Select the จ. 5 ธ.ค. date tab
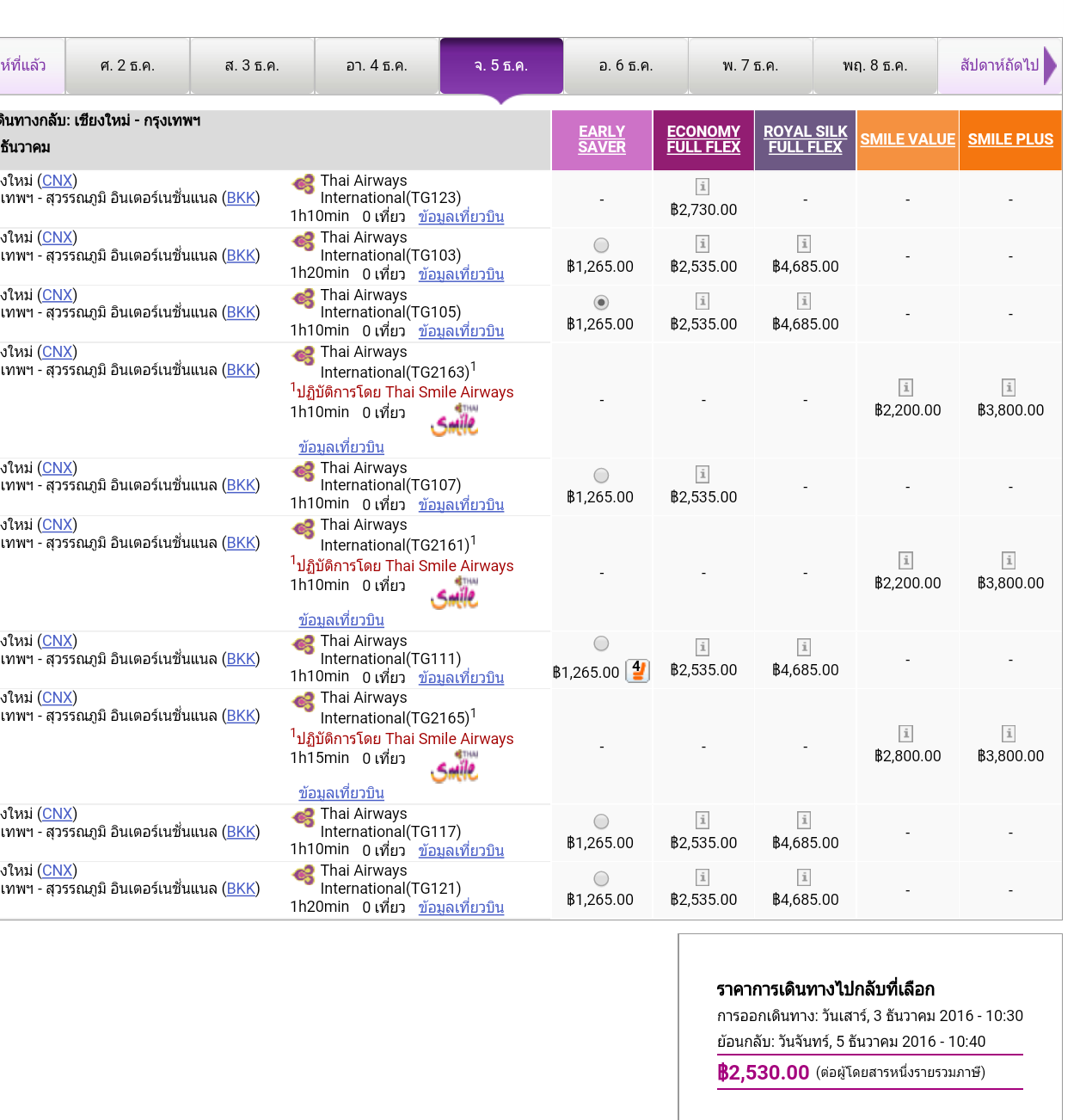Screen dimensions: 1086x1120 tap(501, 66)
